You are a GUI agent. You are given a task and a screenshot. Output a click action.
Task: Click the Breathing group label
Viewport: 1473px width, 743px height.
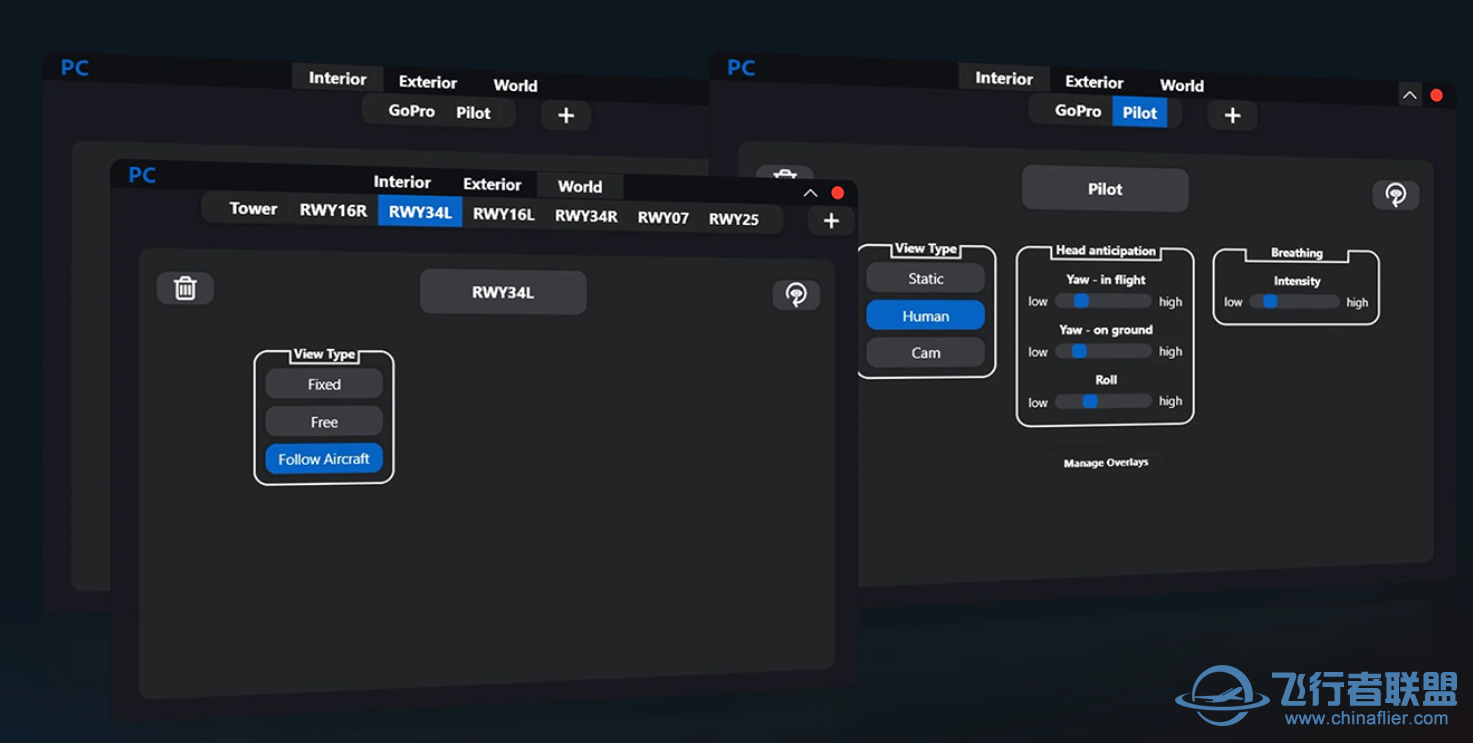point(1297,253)
